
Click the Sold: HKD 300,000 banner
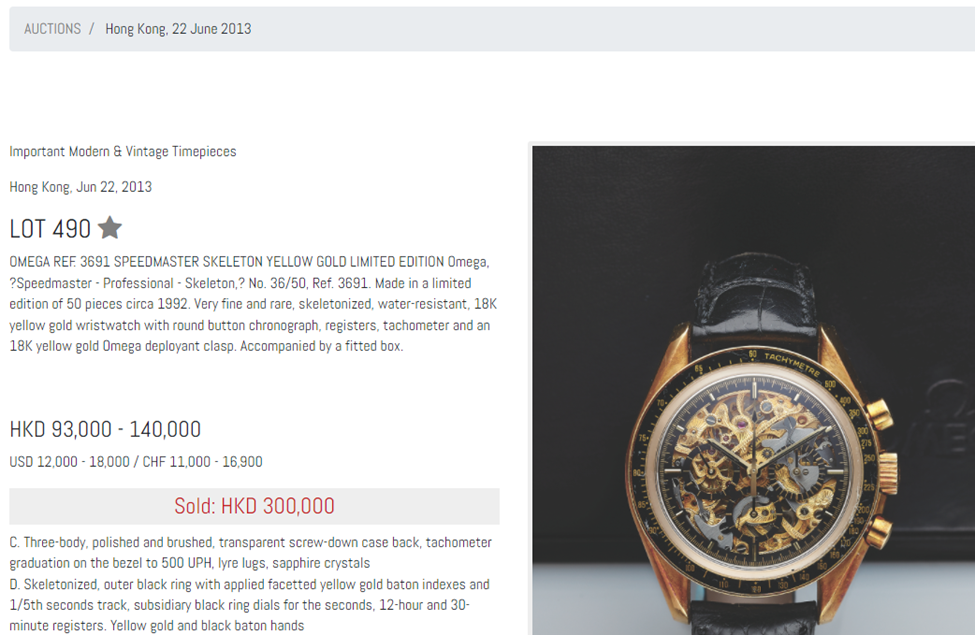(x=254, y=506)
